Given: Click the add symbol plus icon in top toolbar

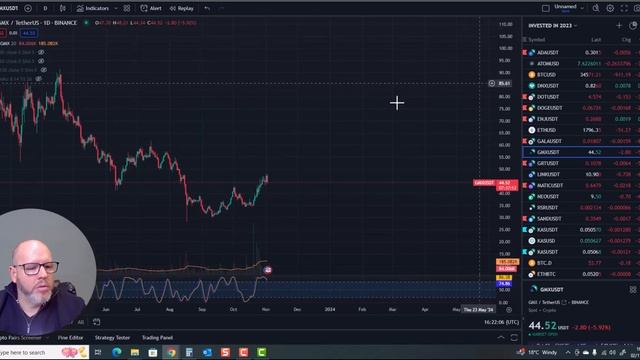Looking at the screenshot, I should pyautogui.click(x=28, y=8).
